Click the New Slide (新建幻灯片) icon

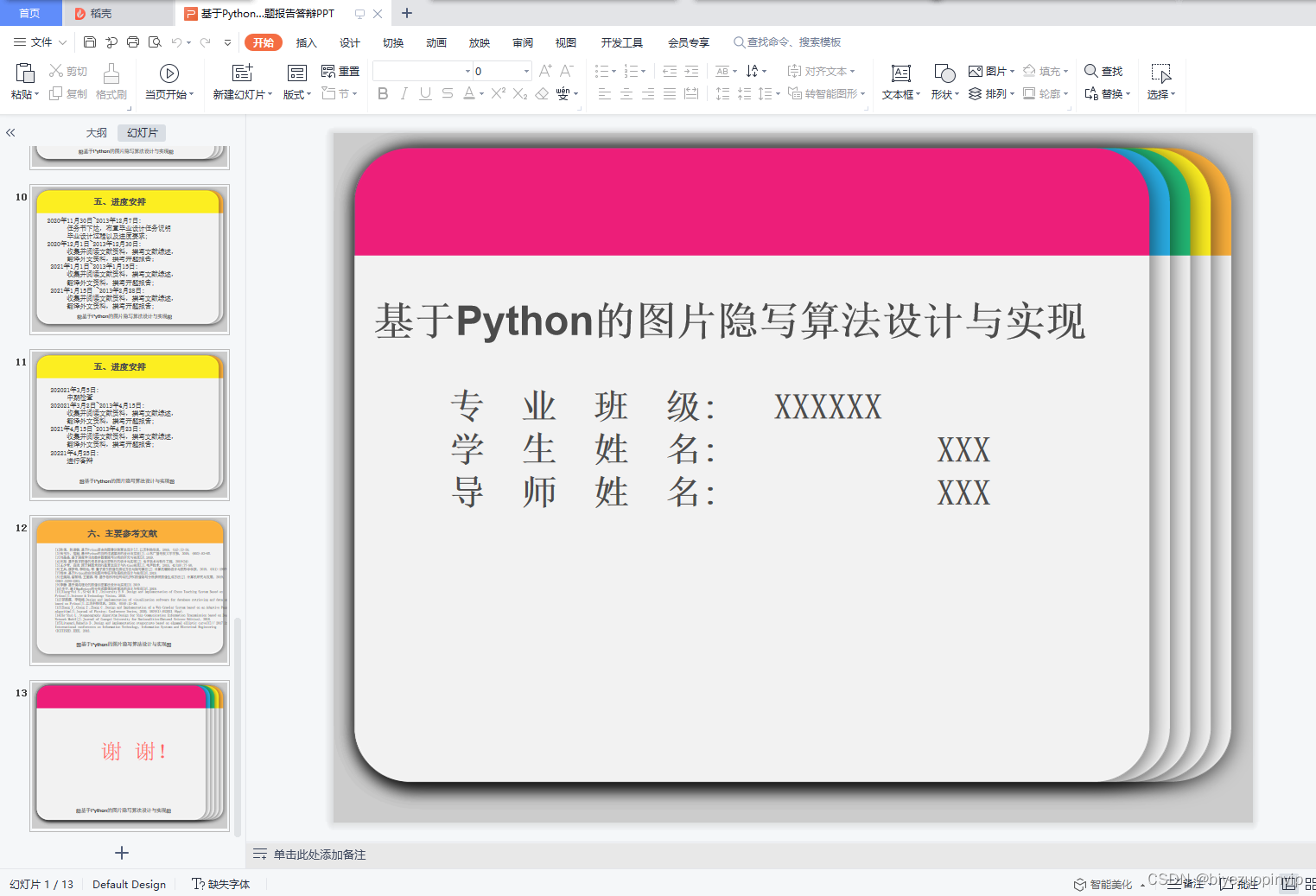tap(243, 73)
